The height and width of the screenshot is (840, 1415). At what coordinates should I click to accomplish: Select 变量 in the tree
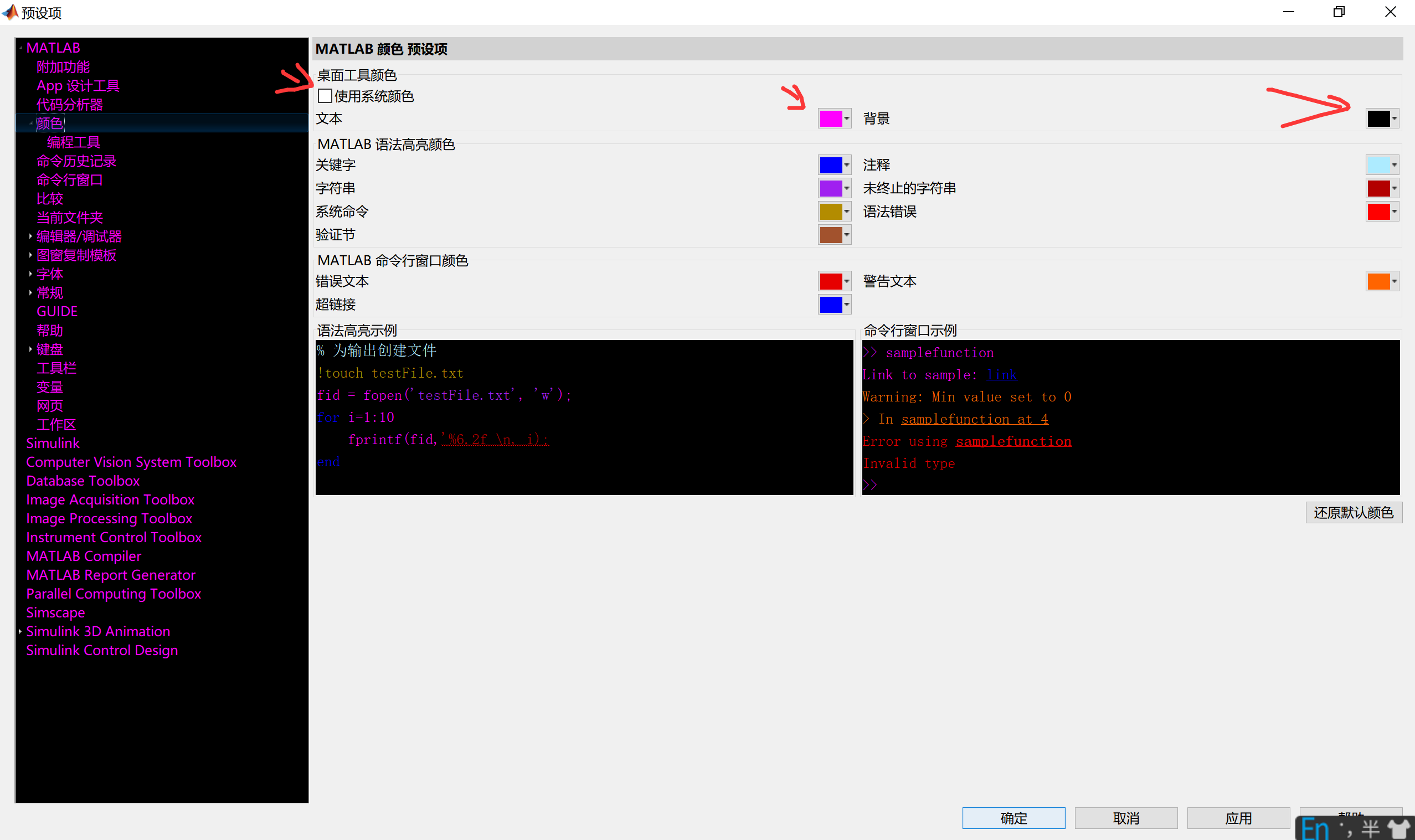tap(50, 386)
